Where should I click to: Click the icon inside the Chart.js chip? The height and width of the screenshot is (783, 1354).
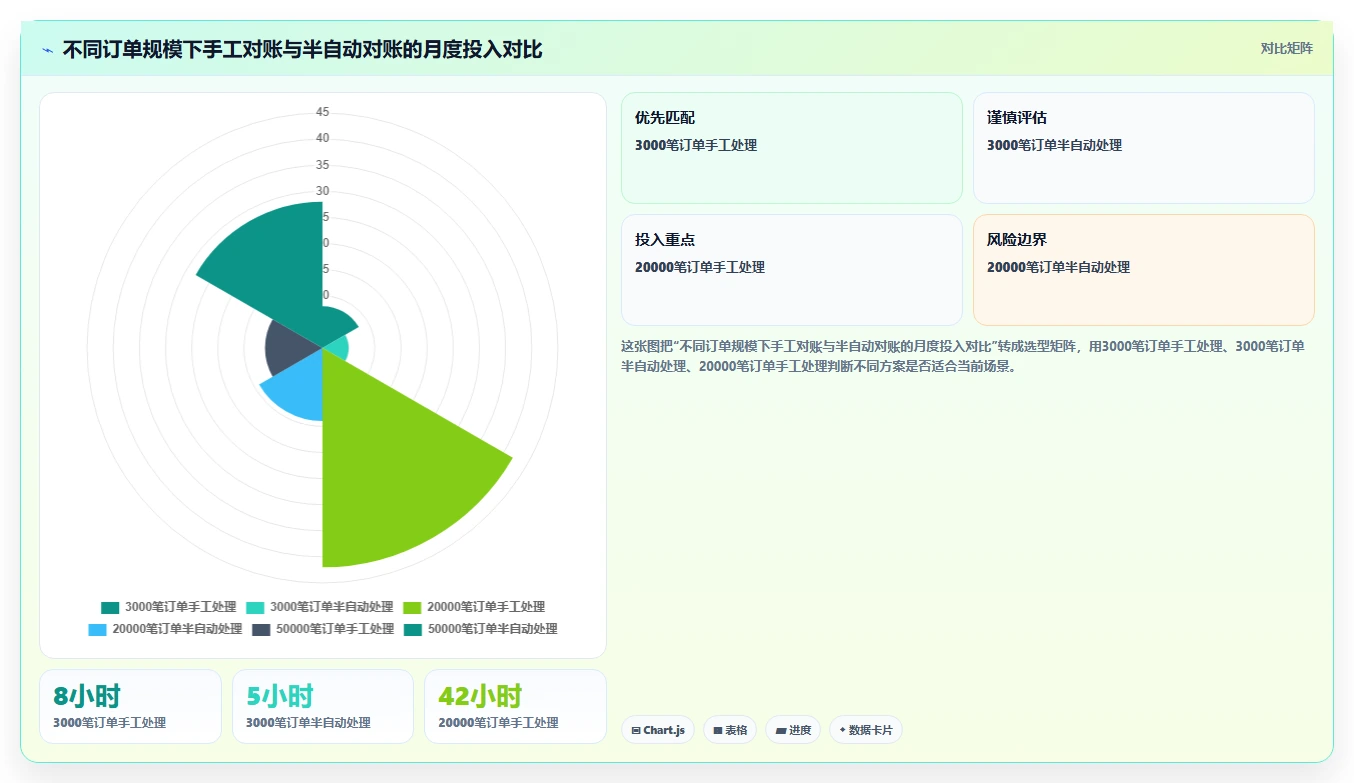tap(636, 731)
